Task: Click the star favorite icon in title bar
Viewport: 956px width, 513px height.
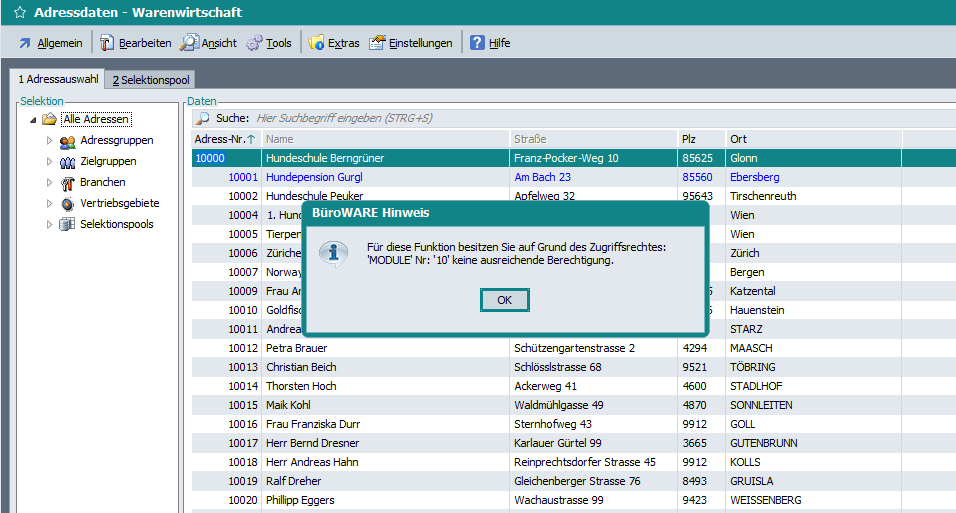Action: (x=19, y=13)
